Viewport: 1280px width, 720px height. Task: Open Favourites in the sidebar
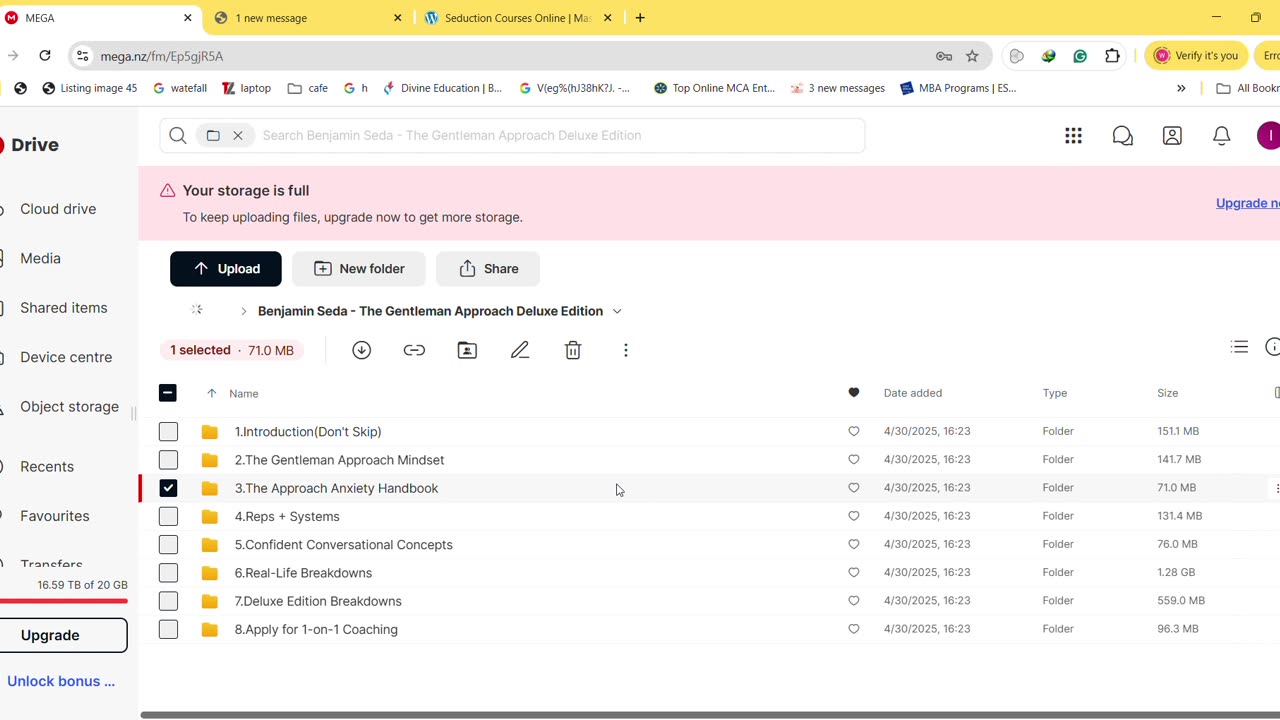(x=55, y=516)
